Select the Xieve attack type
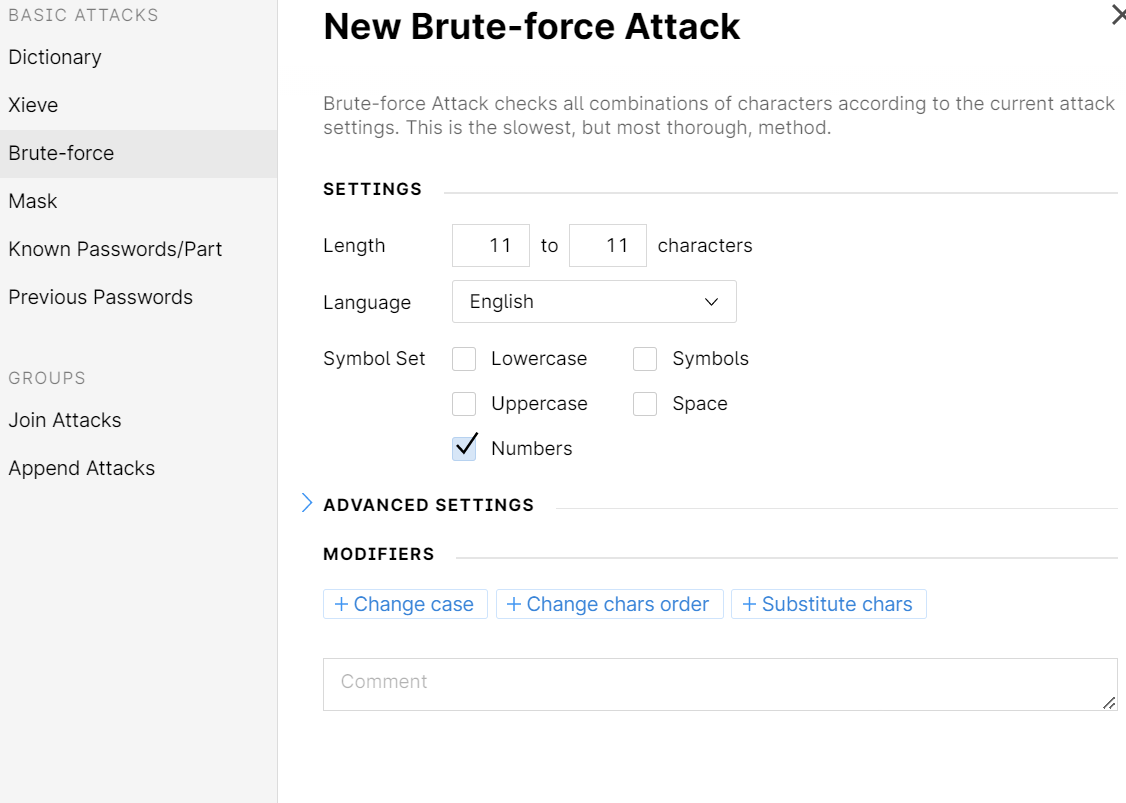 tap(33, 105)
